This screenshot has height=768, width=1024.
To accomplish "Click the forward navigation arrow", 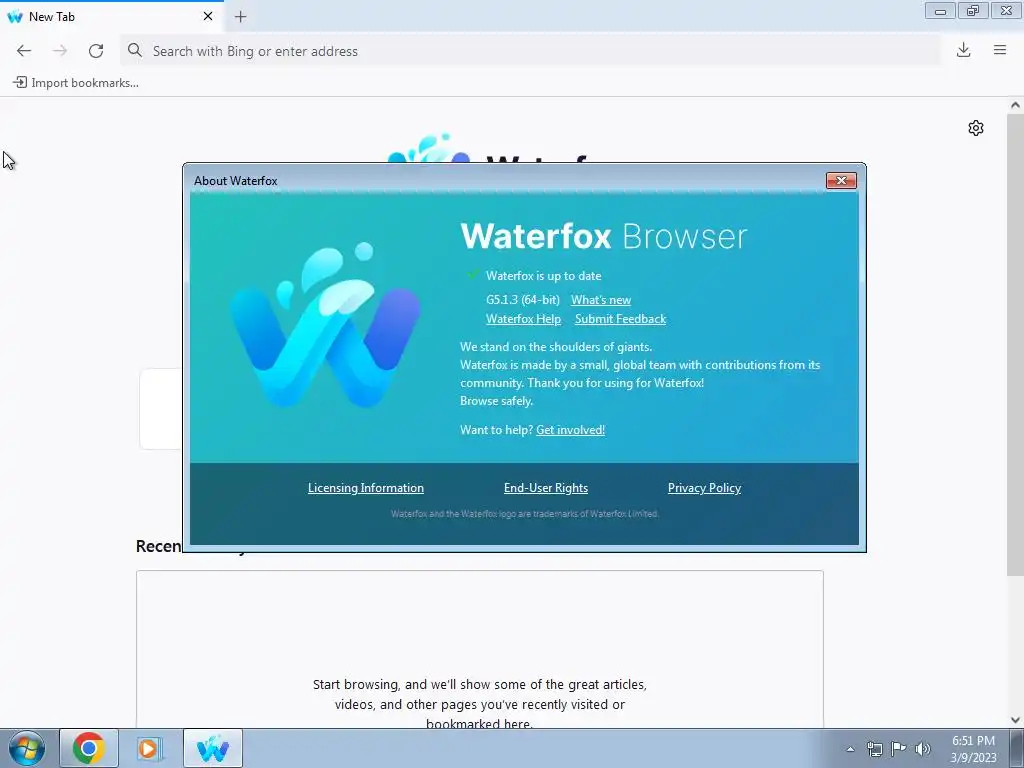I will 60,51.
